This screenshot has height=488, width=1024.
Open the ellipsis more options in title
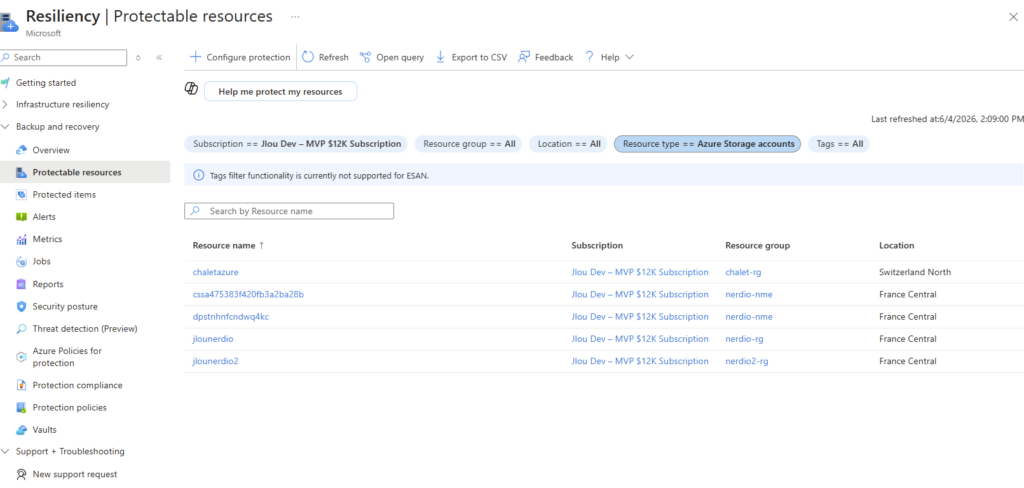click(x=295, y=17)
